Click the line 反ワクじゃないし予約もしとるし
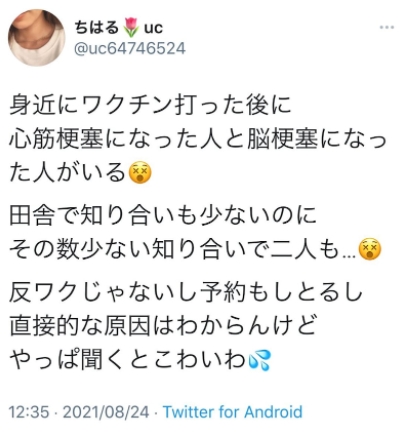The image size is (414, 434). [185, 292]
